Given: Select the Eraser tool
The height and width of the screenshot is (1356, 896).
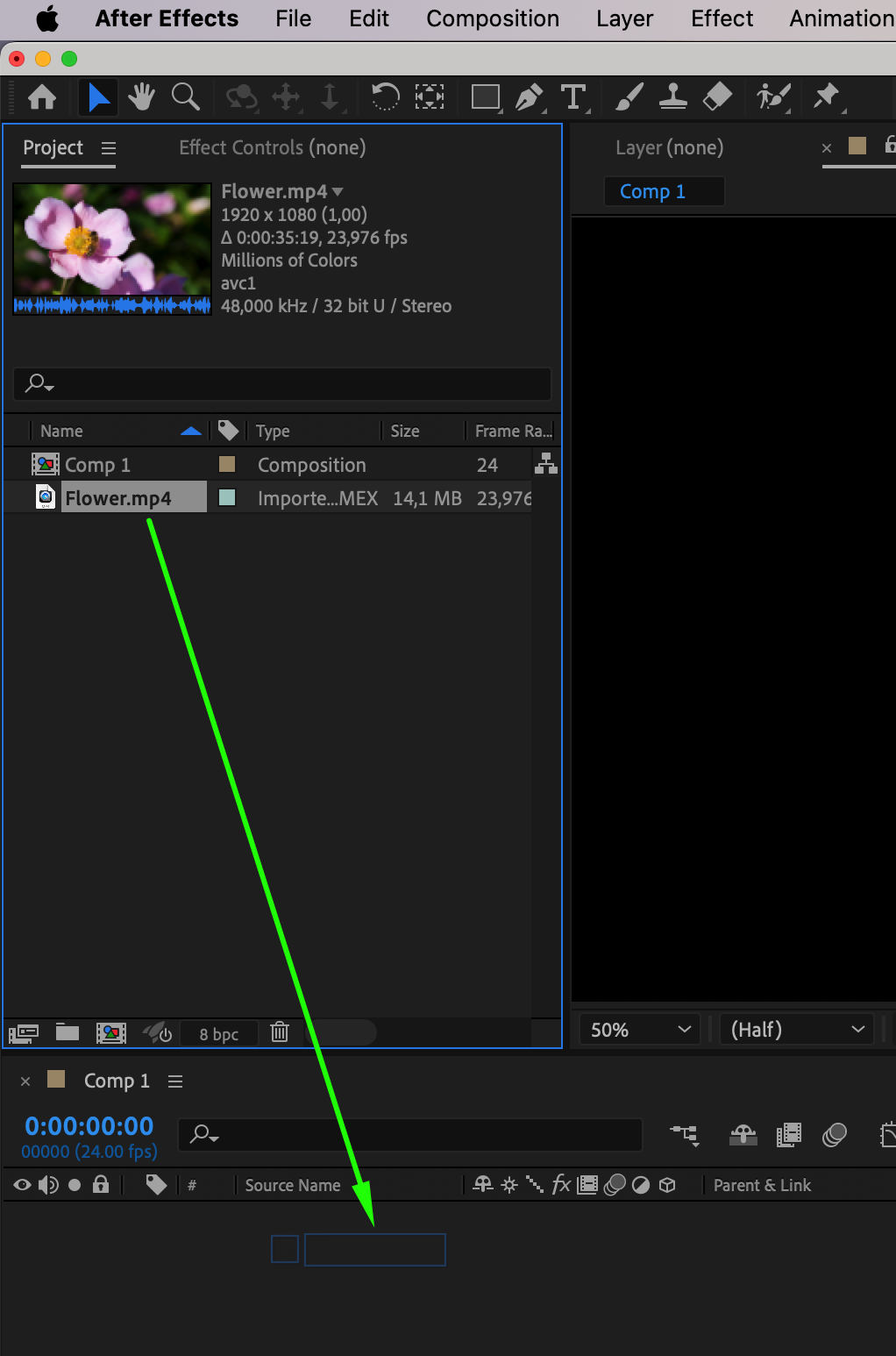Looking at the screenshot, I should coord(717,96).
